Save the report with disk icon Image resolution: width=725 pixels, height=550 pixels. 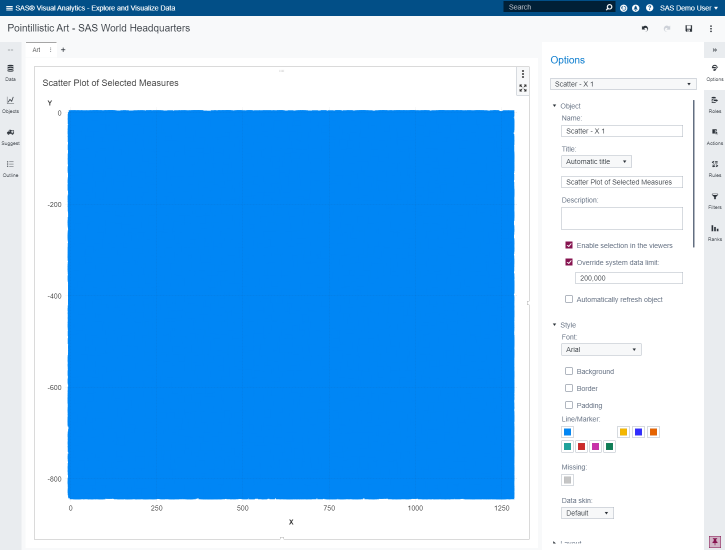click(x=688, y=29)
